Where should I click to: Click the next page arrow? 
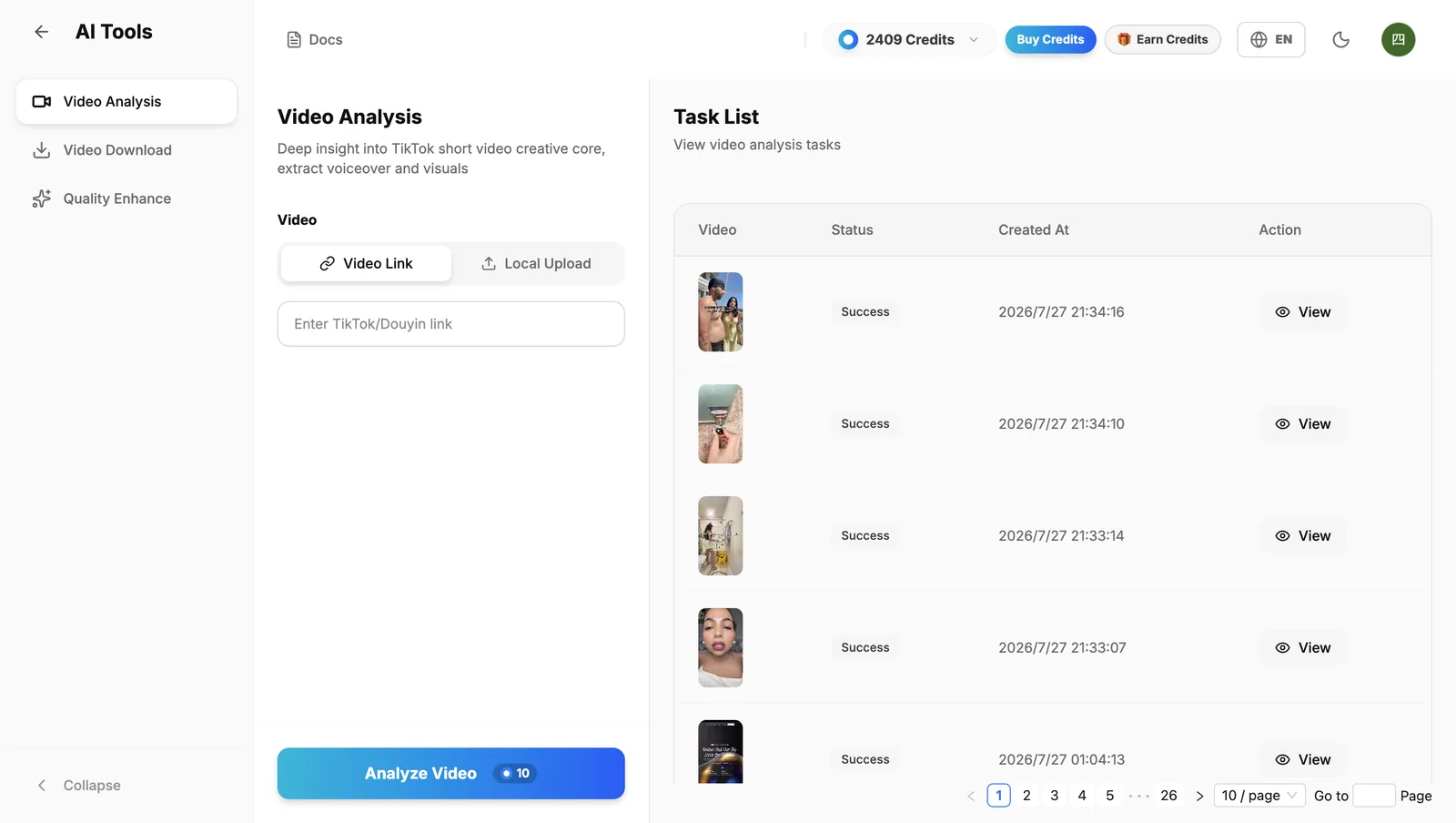click(1199, 796)
